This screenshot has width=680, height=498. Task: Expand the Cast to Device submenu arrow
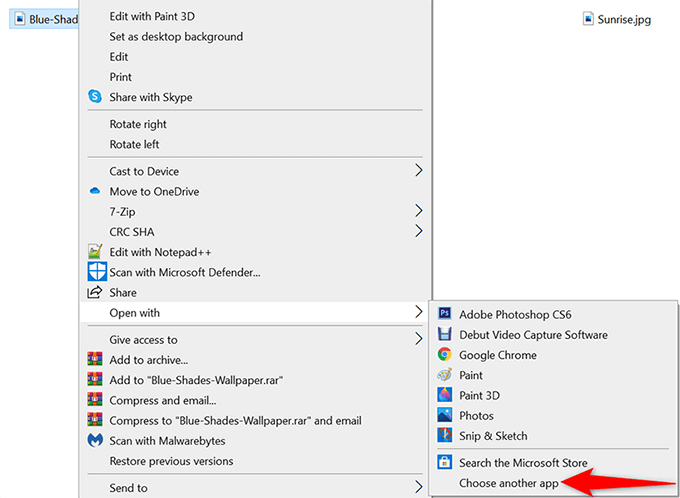[x=419, y=171]
